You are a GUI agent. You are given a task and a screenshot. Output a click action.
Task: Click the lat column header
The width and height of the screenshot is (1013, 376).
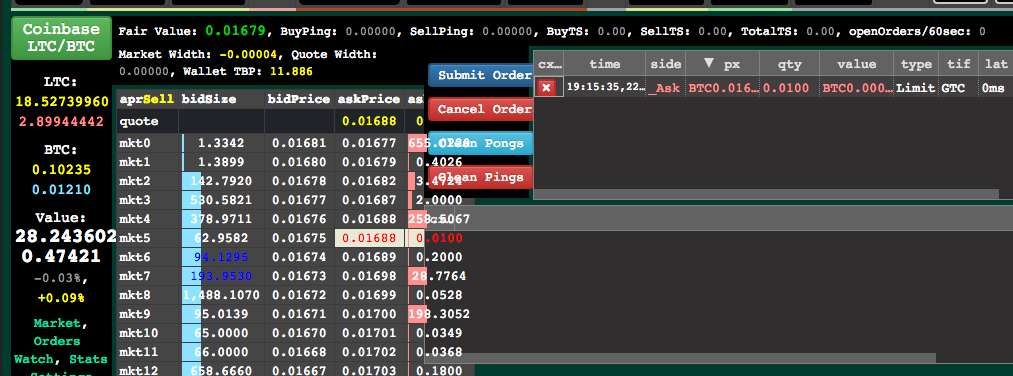pyautogui.click(x=996, y=64)
